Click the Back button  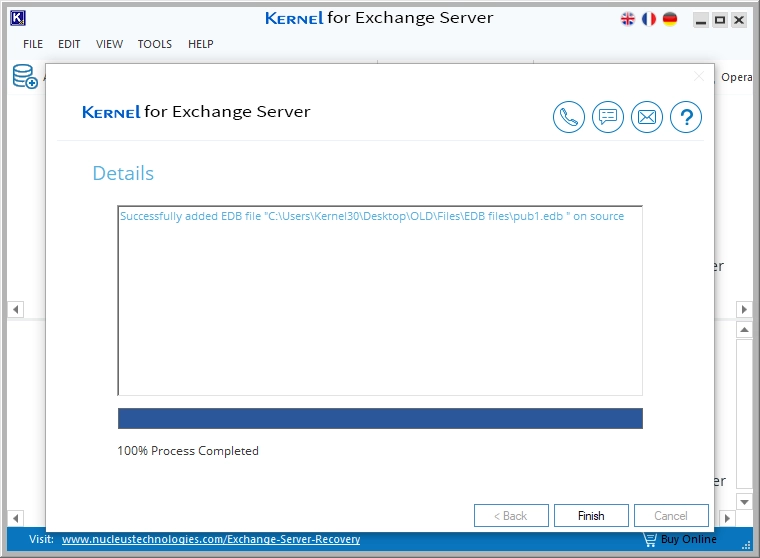tap(511, 515)
